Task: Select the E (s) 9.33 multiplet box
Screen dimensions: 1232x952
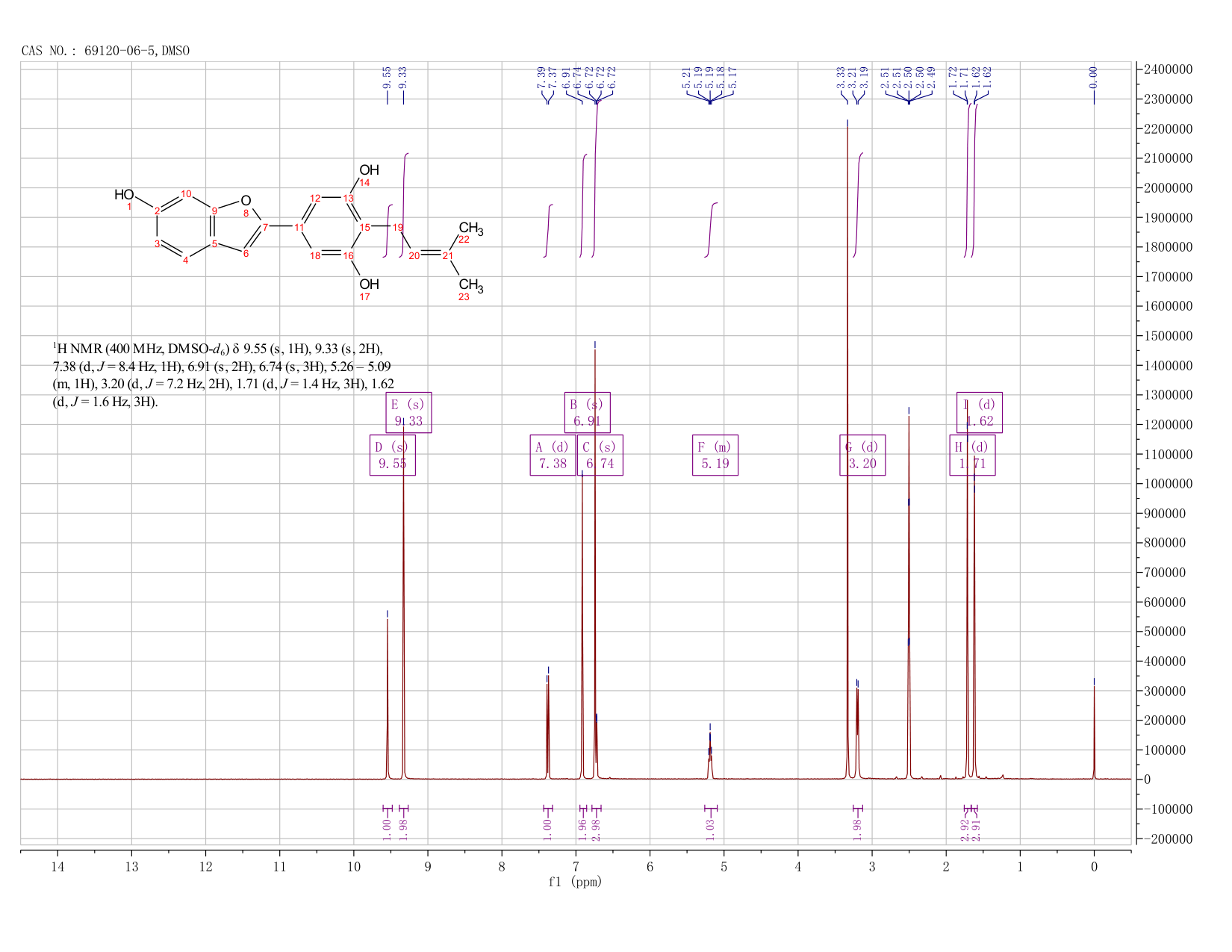Action: pyautogui.click(x=408, y=412)
